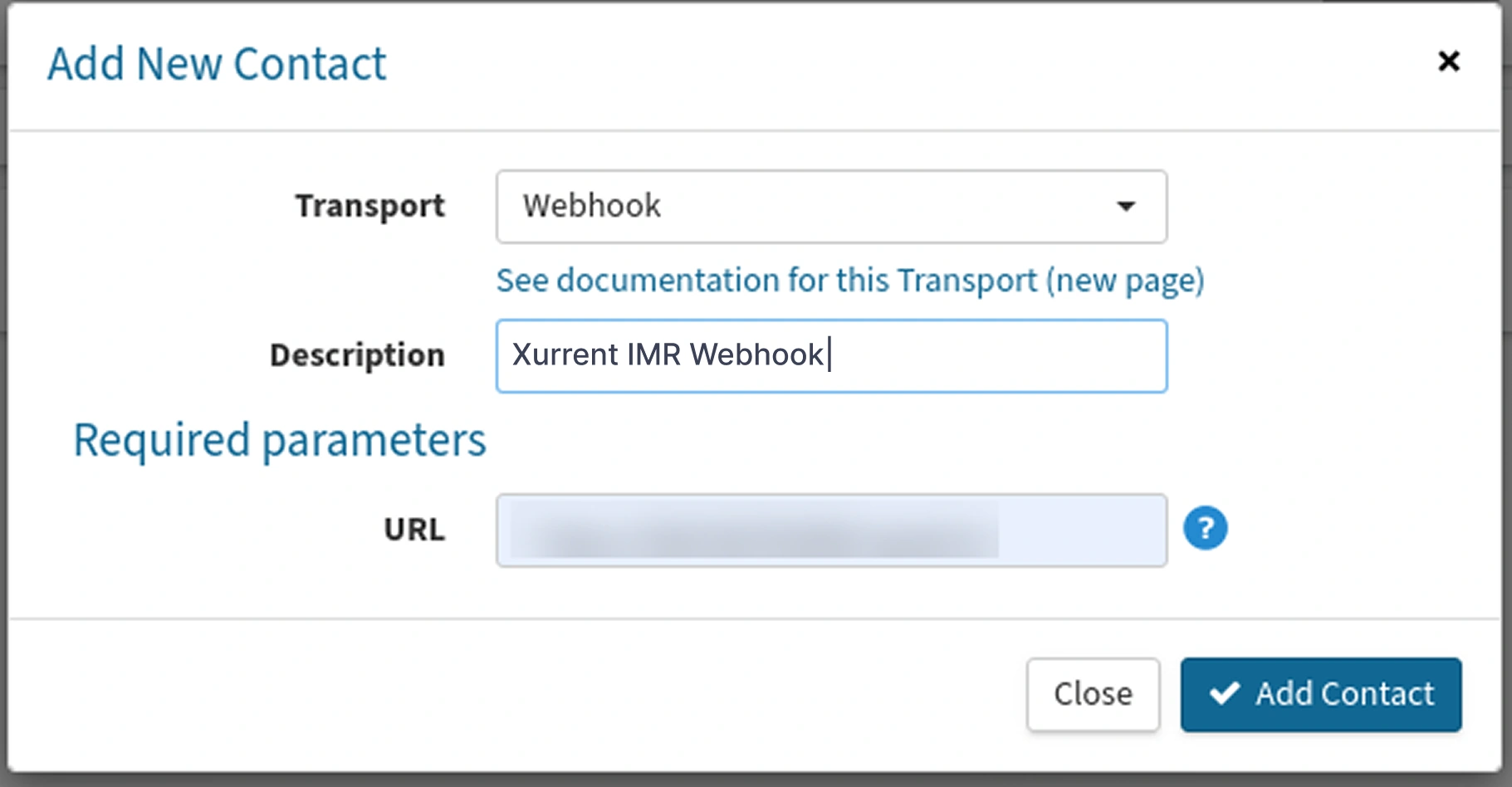The height and width of the screenshot is (787, 1512).
Task: Click the Transport dropdown caret arrow
Action: (1125, 207)
